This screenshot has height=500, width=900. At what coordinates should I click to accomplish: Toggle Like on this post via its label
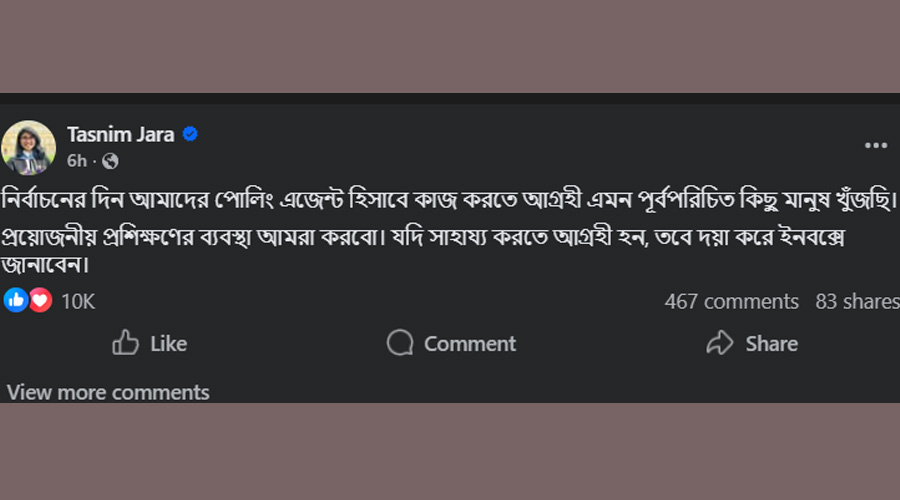point(168,344)
